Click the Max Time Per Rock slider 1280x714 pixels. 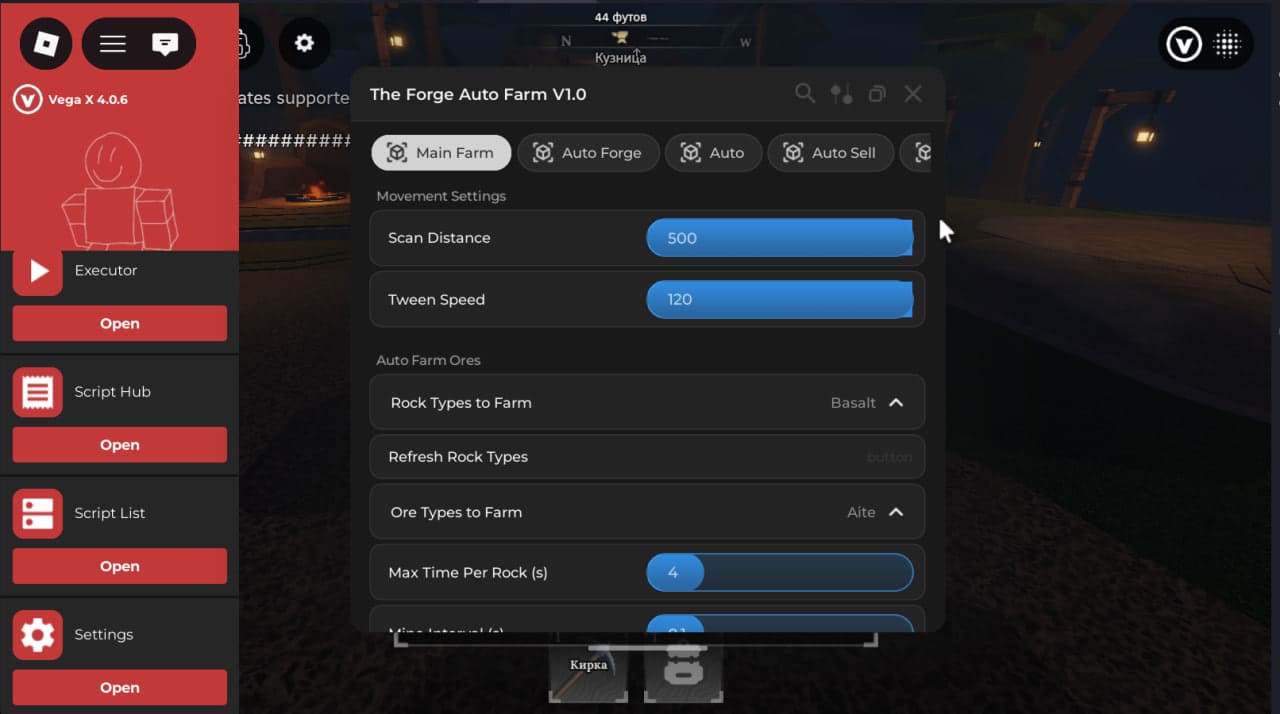(x=779, y=573)
